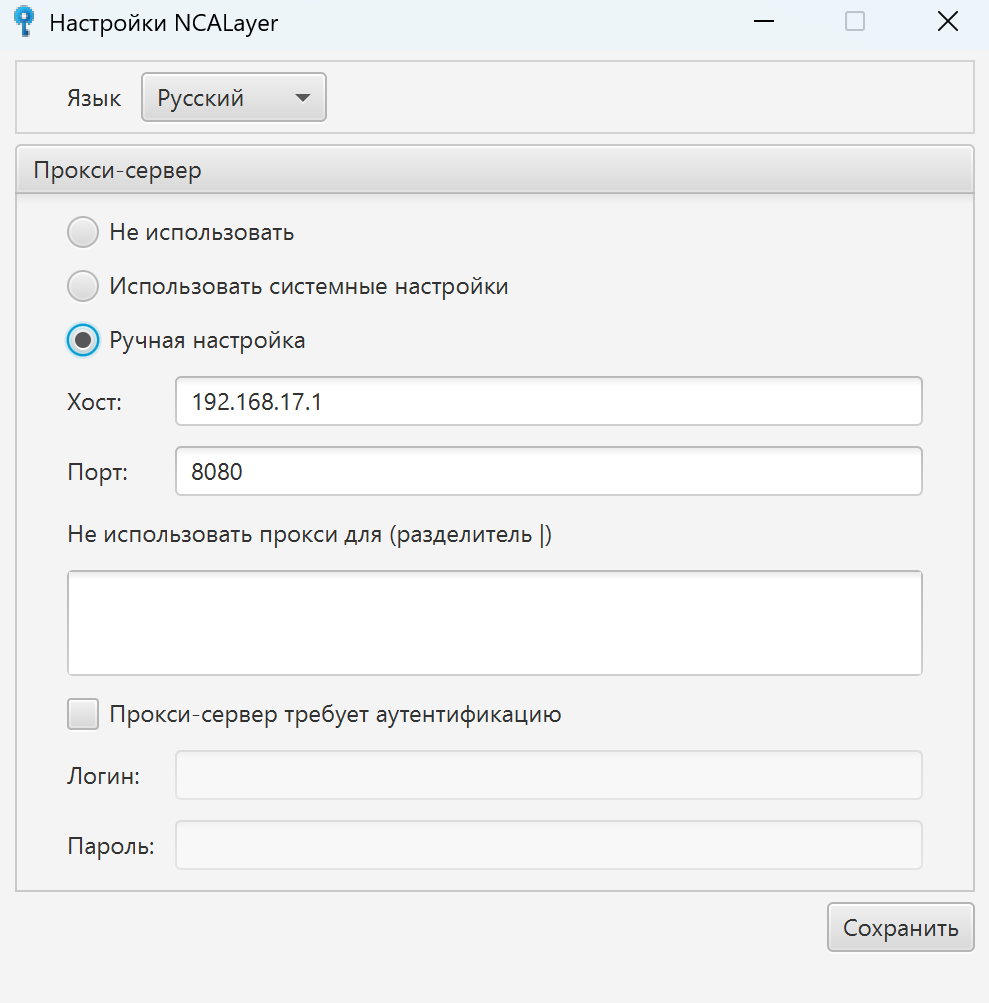Click the Хост input field

[x=548, y=401]
